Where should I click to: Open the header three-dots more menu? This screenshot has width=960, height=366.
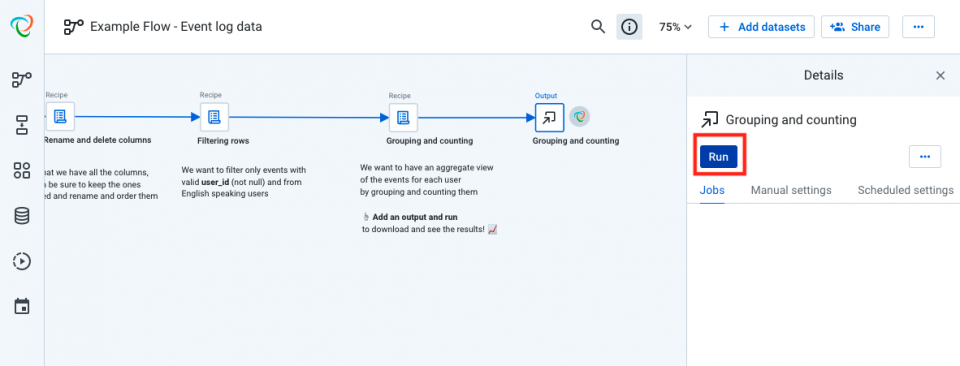click(918, 27)
